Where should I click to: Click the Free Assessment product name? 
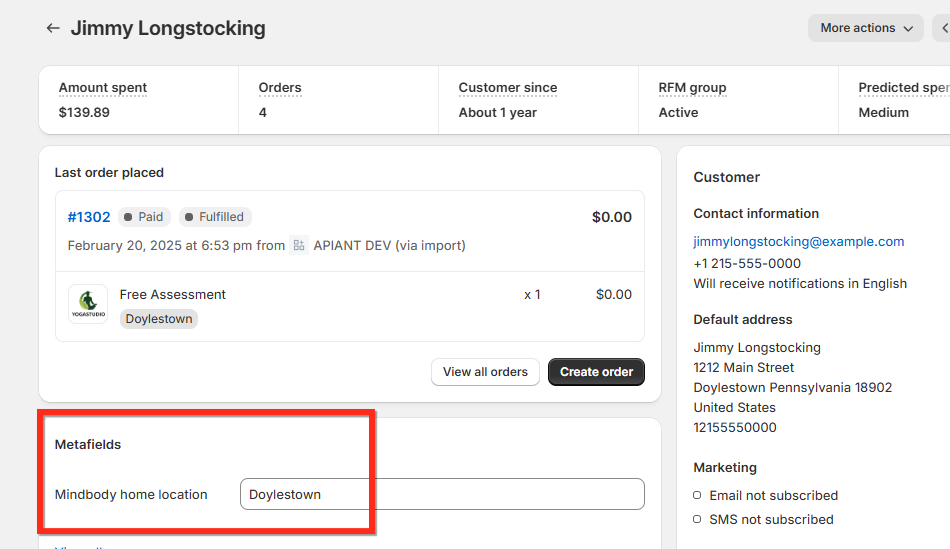pyautogui.click(x=173, y=294)
